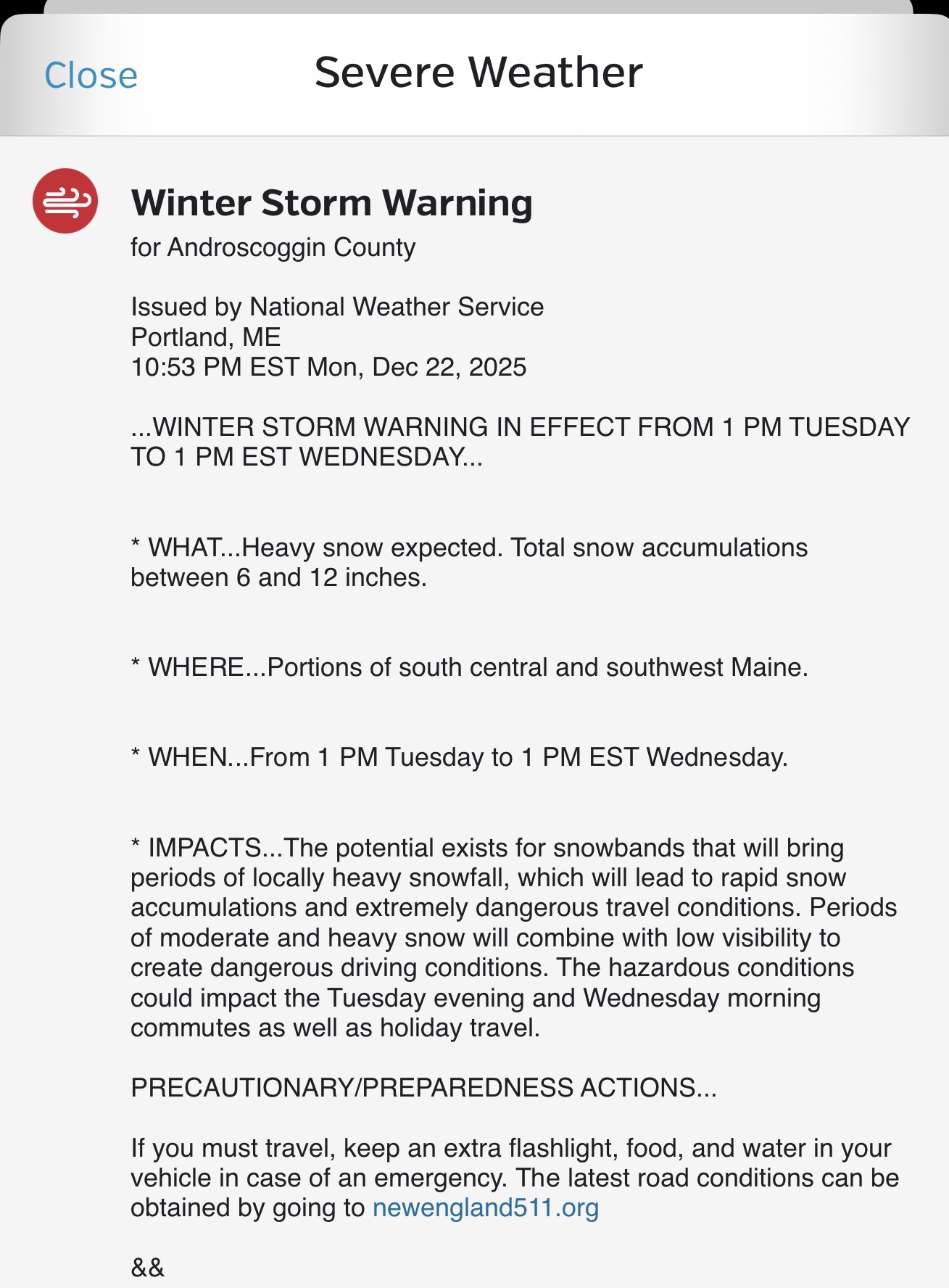
Task: Tap the WHEN time range line
Action: tap(459, 758)
